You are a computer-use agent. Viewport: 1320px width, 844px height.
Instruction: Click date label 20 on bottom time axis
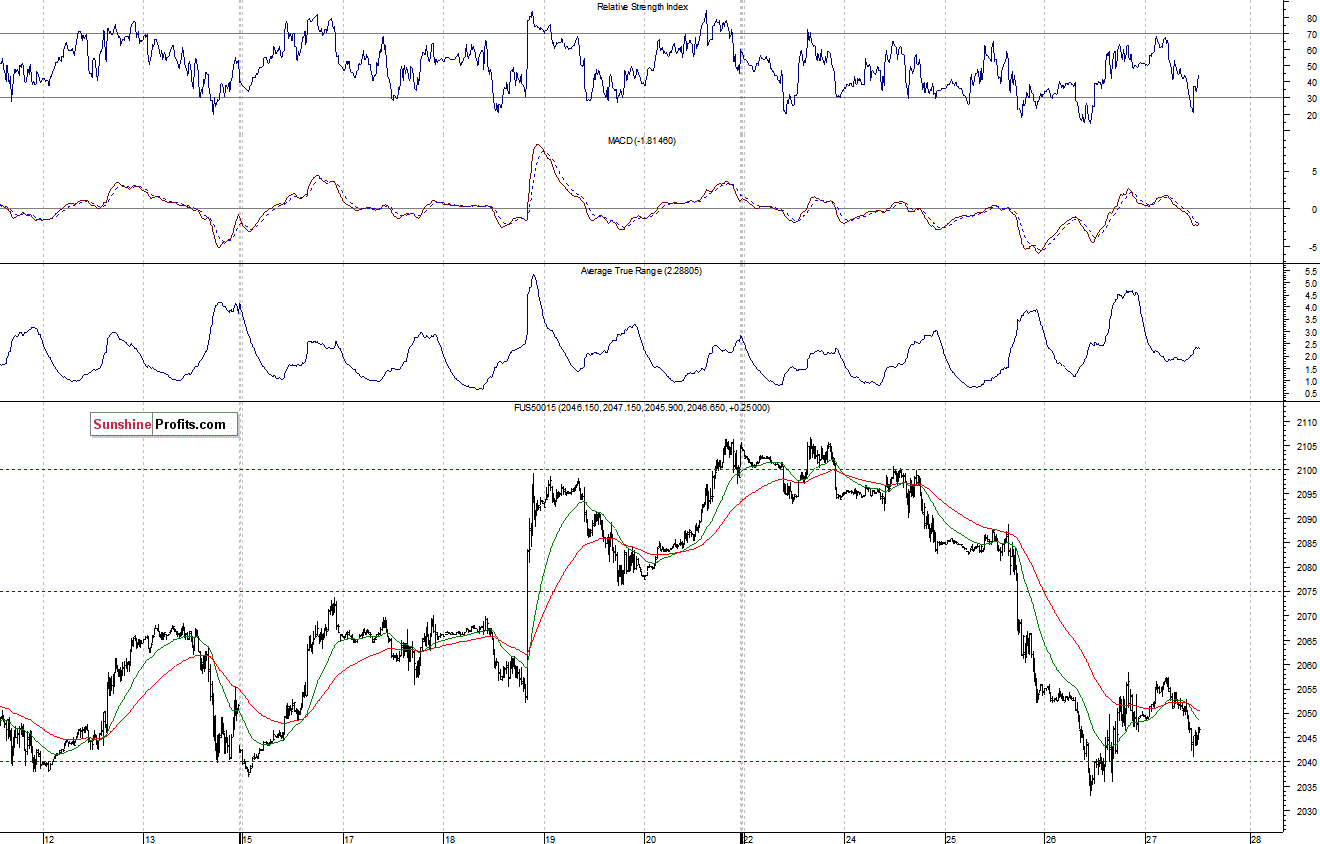[x=650, y=839]
